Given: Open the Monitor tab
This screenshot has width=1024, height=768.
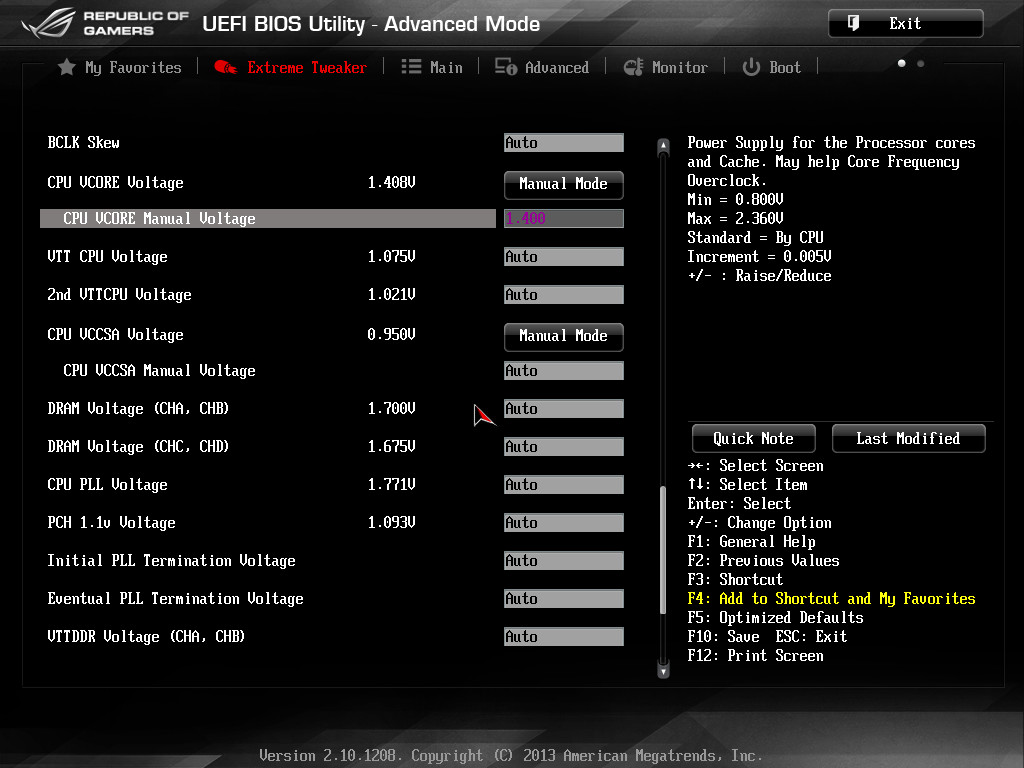Looking at the screenshot, I should click(679, 67).
